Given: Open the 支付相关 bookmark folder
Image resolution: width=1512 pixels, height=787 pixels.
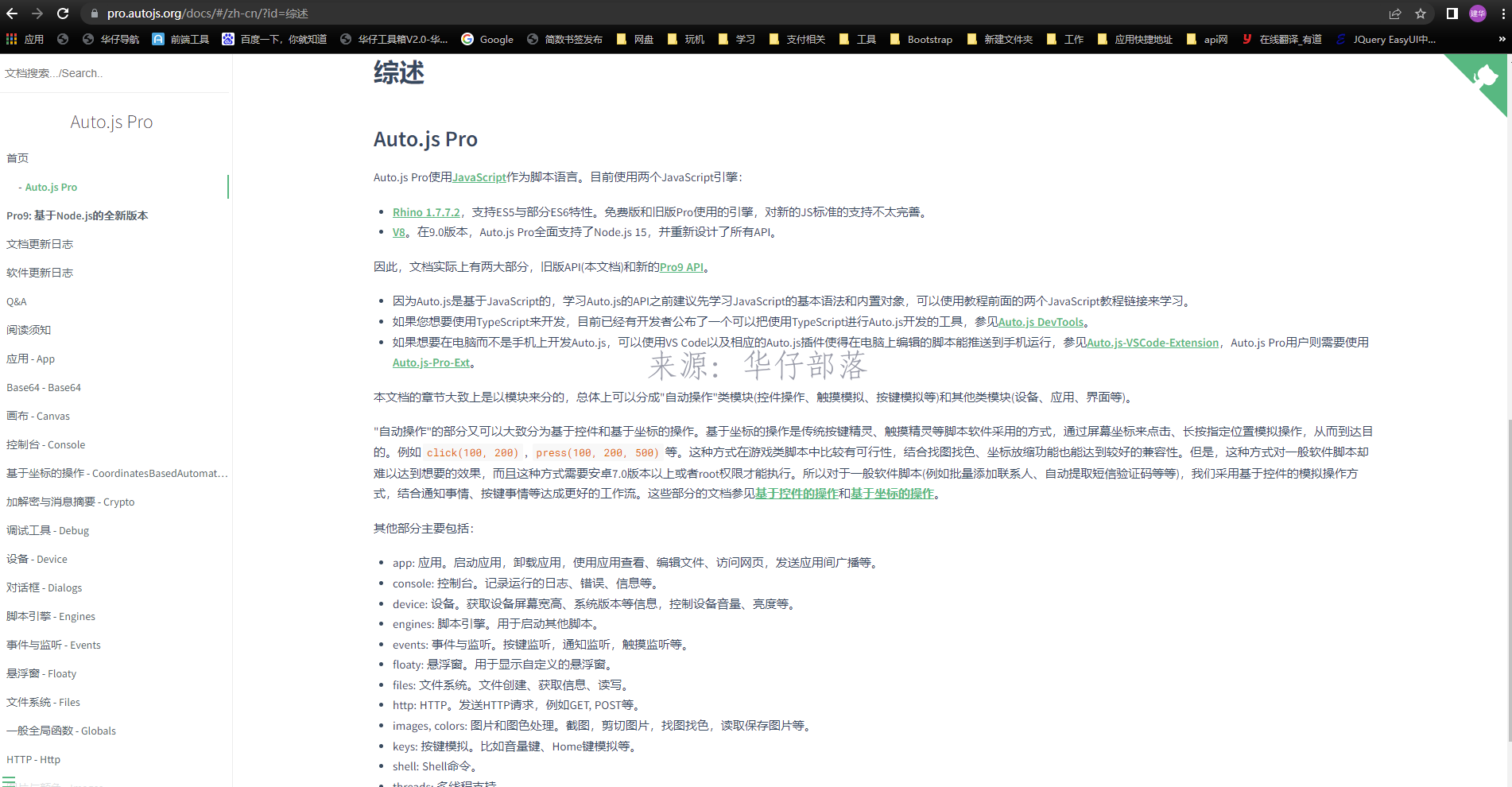Looking at the screenshot, I should click(x=797, y=39).
